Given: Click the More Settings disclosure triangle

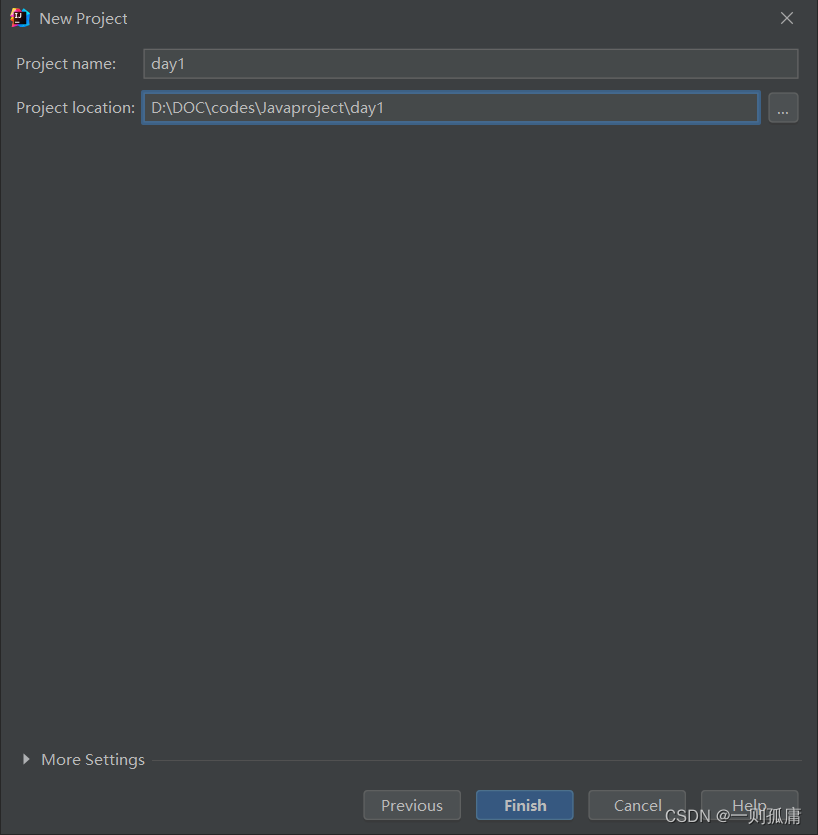Looking at the screenshot, I should [26, 759].
